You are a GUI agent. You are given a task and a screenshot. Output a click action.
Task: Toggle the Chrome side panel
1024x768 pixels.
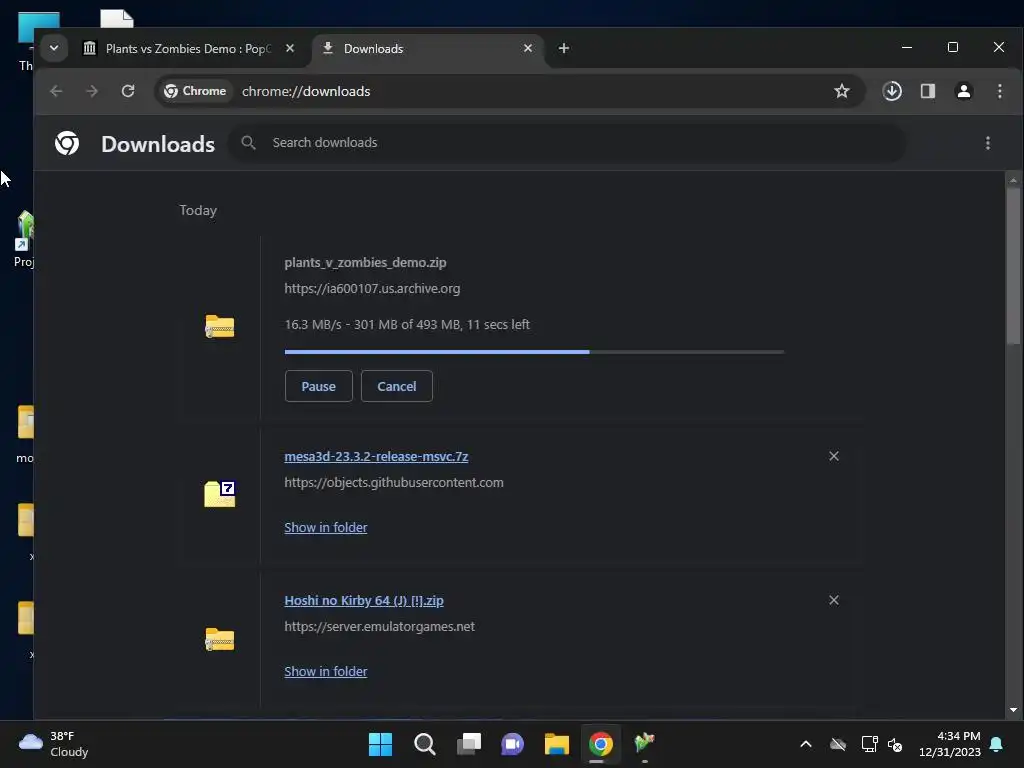(x=928, y=91)
